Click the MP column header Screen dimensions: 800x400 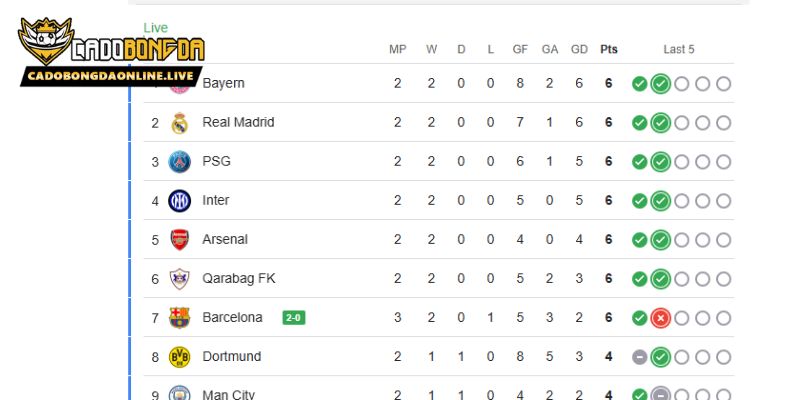[x=397, y=49]
